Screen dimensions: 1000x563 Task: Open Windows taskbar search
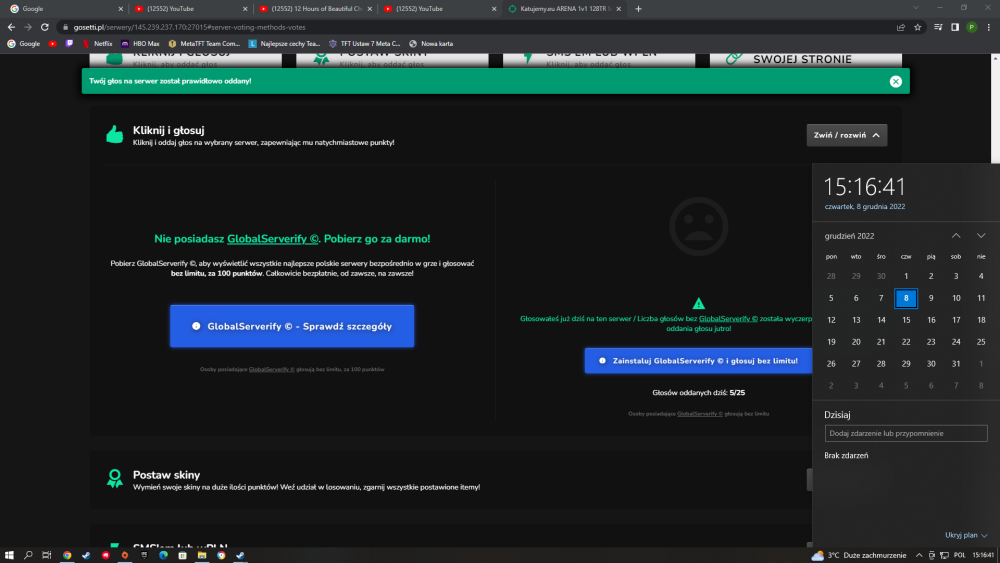click(28, 555)
